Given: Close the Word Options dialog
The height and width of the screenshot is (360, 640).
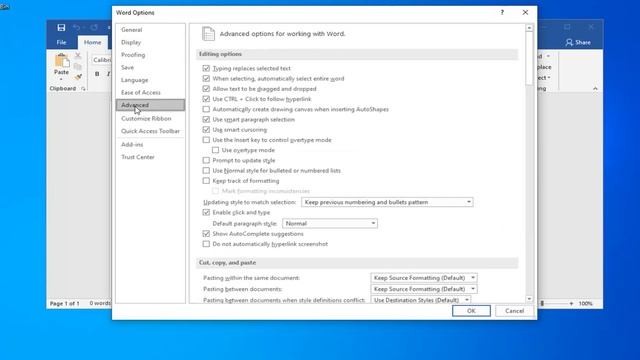Looking at the screenshot, I should click(x=525, y=12).
